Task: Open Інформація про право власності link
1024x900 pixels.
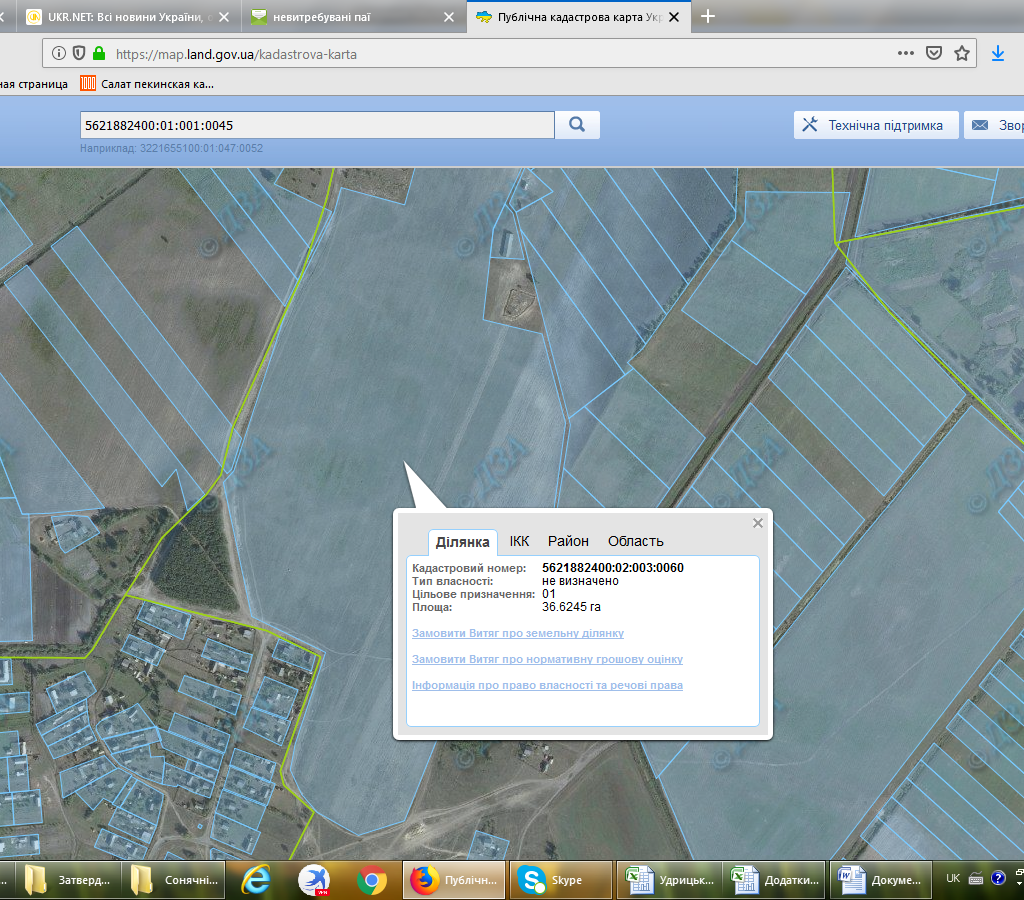Action: pyautogui.click(x=547, y=686)
